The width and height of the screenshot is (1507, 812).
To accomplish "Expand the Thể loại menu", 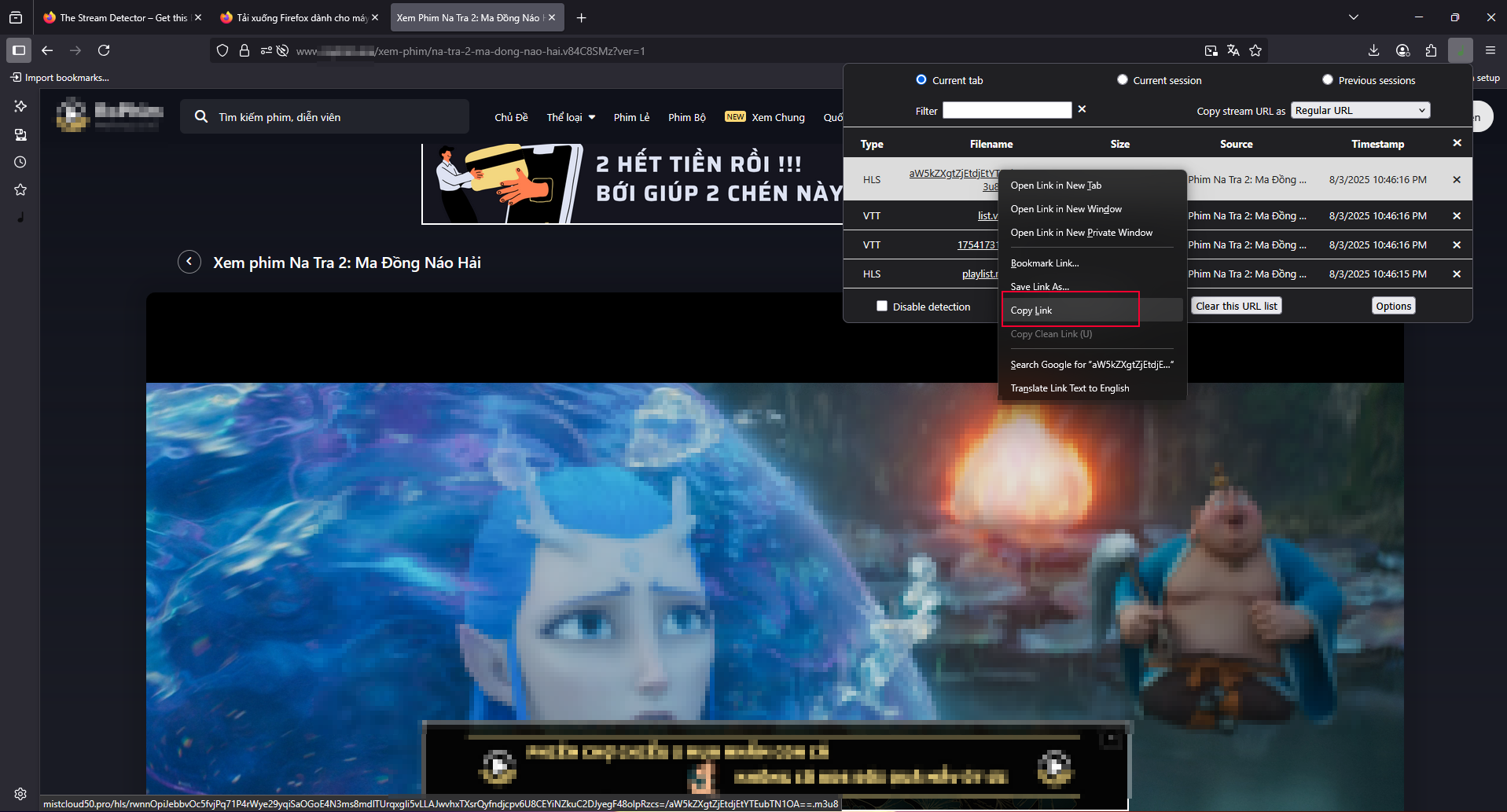I will click(x=571, y=117).
